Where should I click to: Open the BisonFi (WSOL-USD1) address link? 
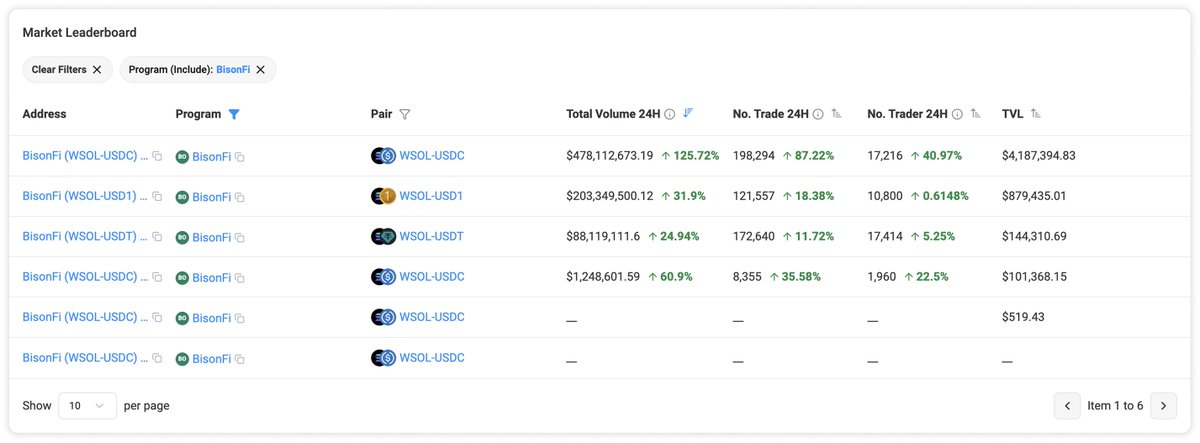pyautogui.click(x=85, y=196)
